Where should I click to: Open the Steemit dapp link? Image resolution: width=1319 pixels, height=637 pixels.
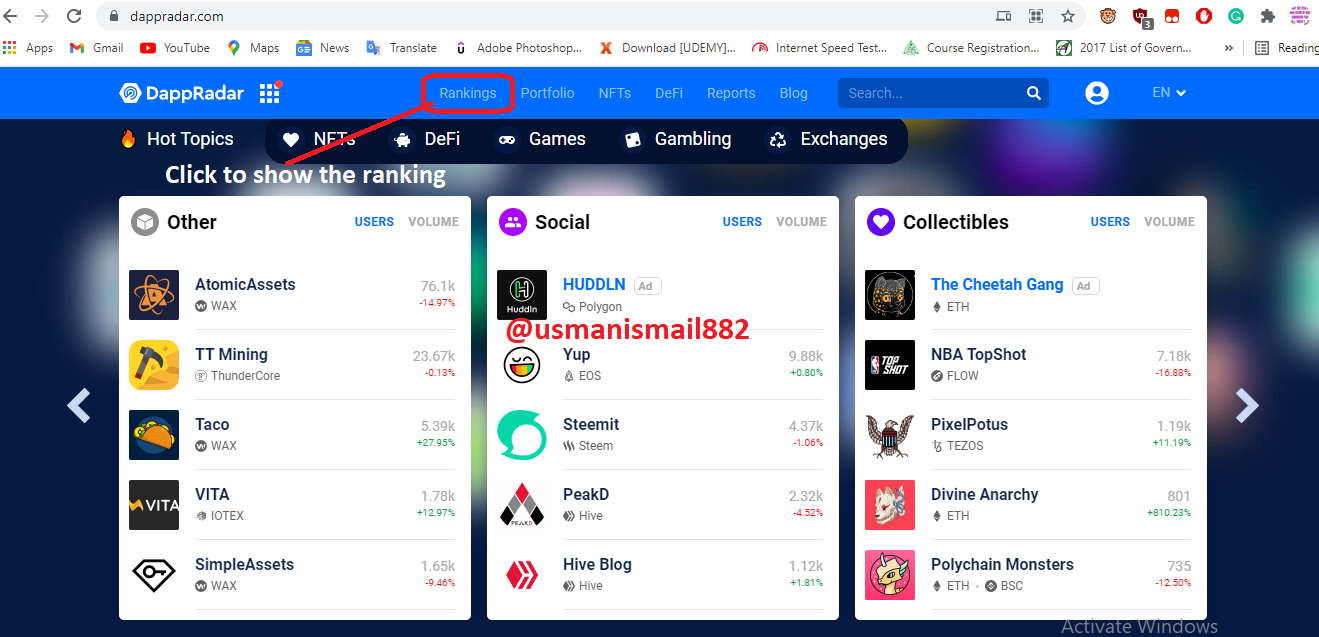[x=591, y=425]
